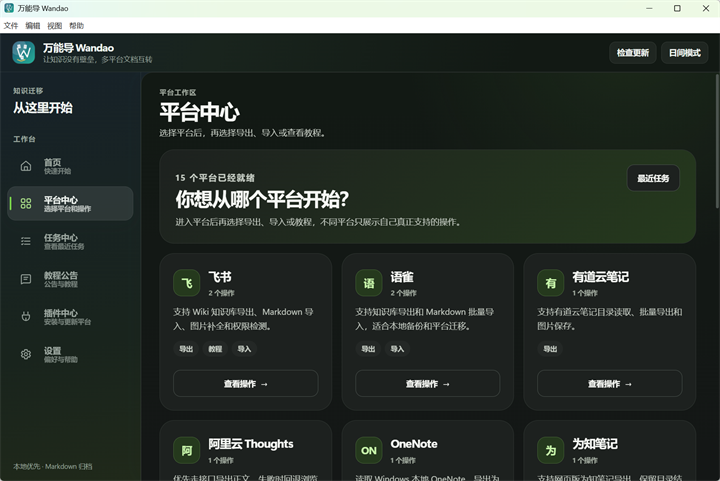Click the Wandao app logo in header
720x481 pixels.
click(x=23, y=52)
